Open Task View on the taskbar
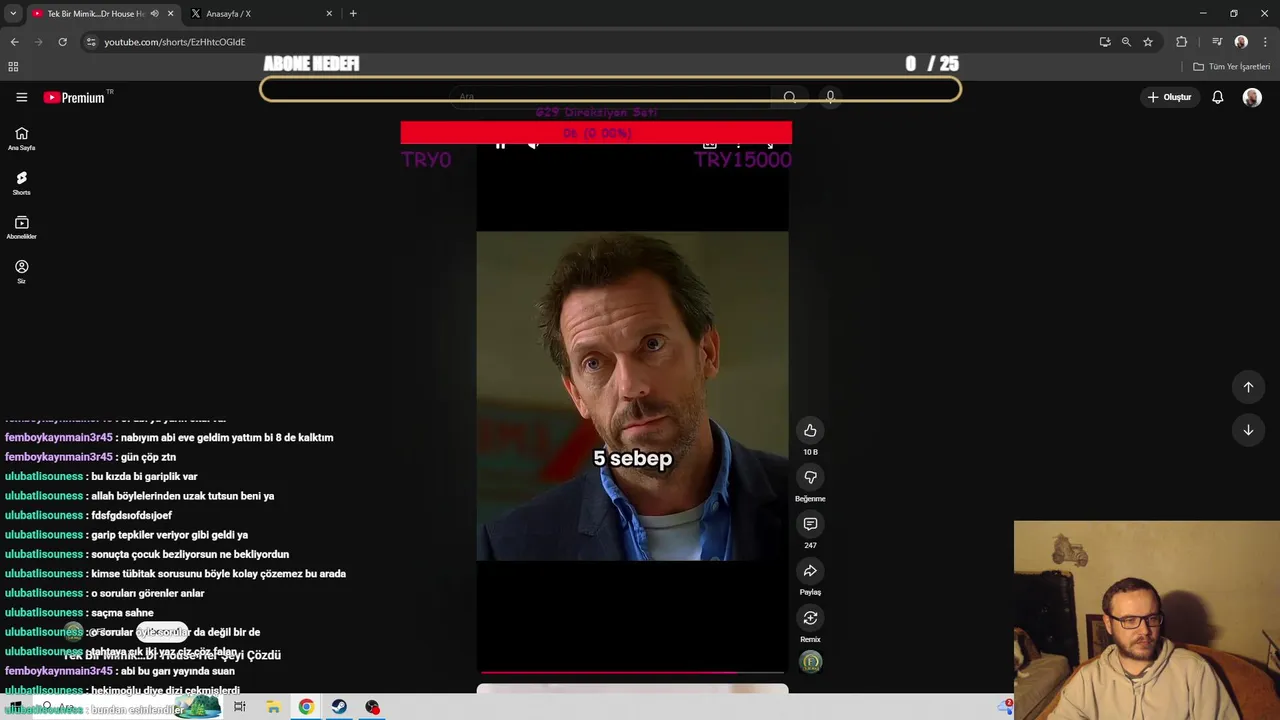Screen dimensions: 1280x720 (239, 707)
